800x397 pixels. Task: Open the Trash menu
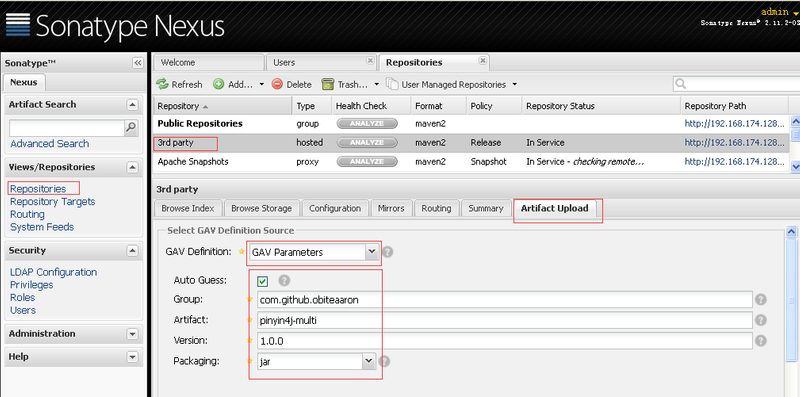coord(351,85)
